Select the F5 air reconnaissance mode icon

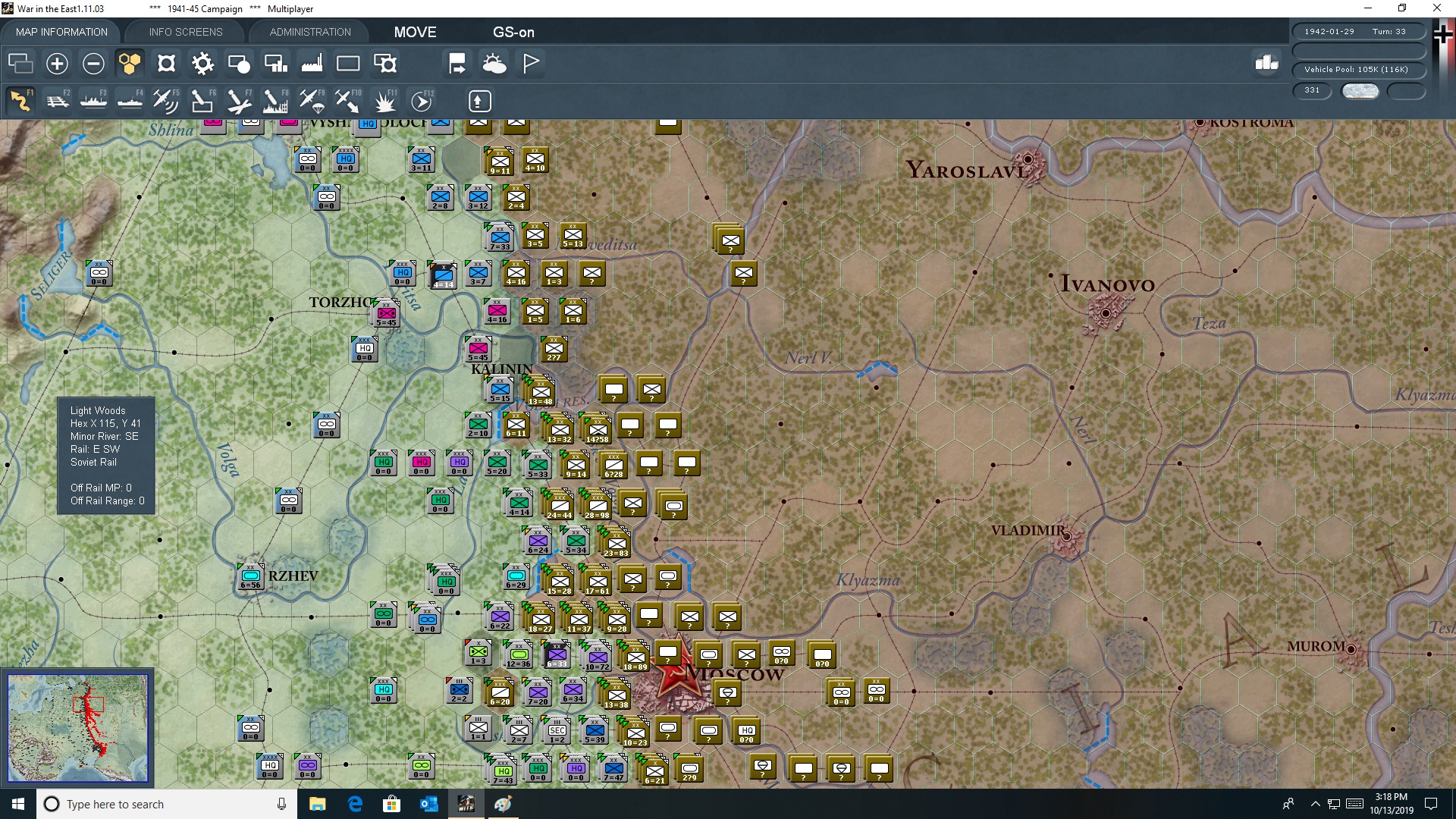click(x=166, y=101)
